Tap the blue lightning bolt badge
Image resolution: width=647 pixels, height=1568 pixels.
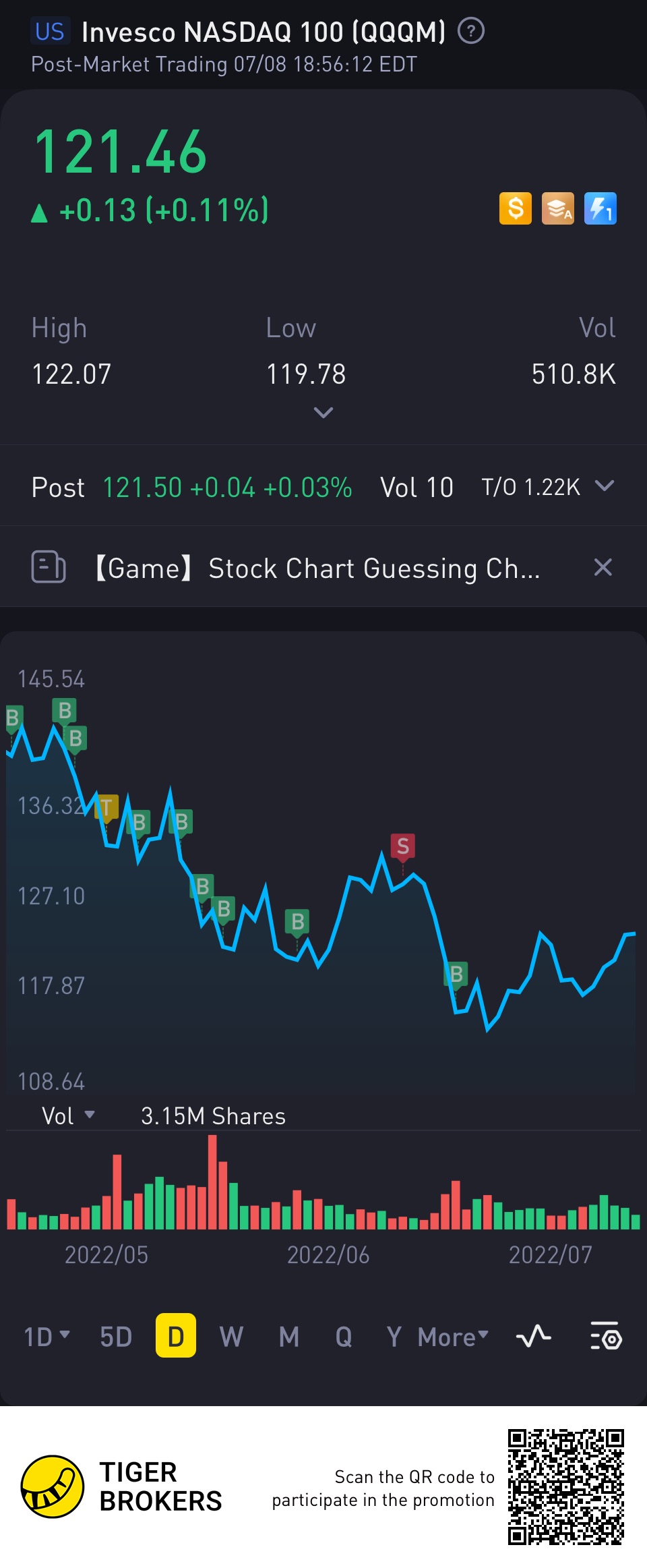(600, 208)
